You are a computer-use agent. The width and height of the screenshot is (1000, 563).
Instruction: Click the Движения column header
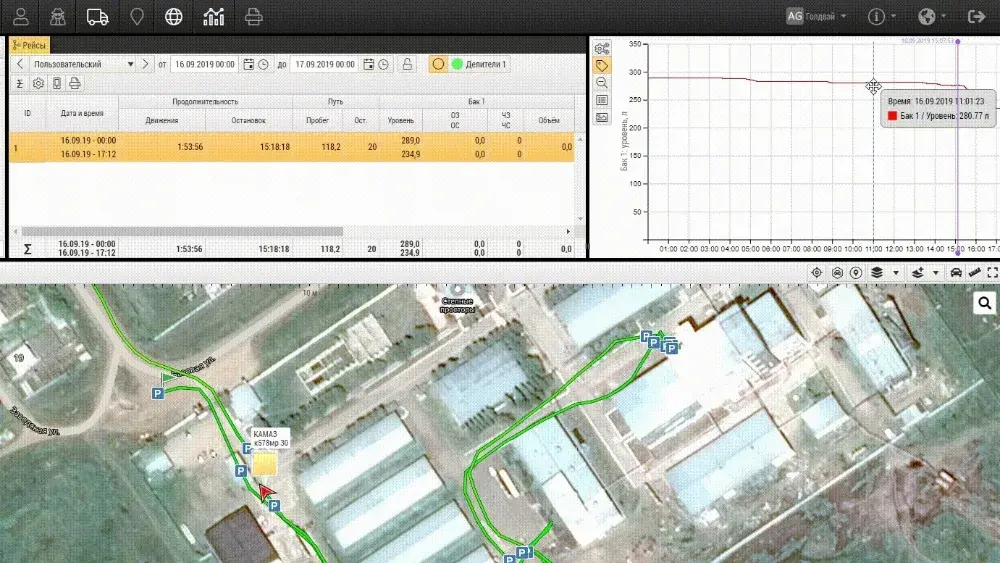pyautogui.click(x=162, y=121)
